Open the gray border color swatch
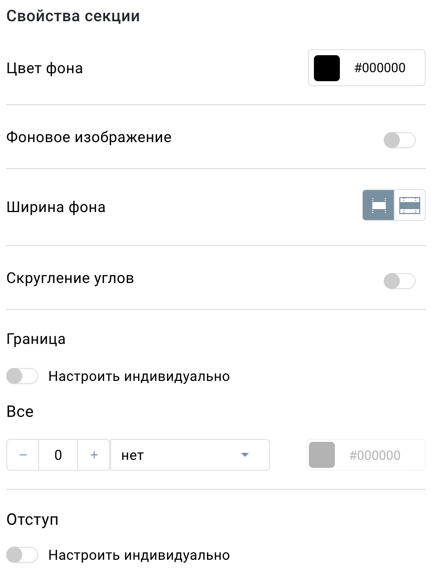 322,455
